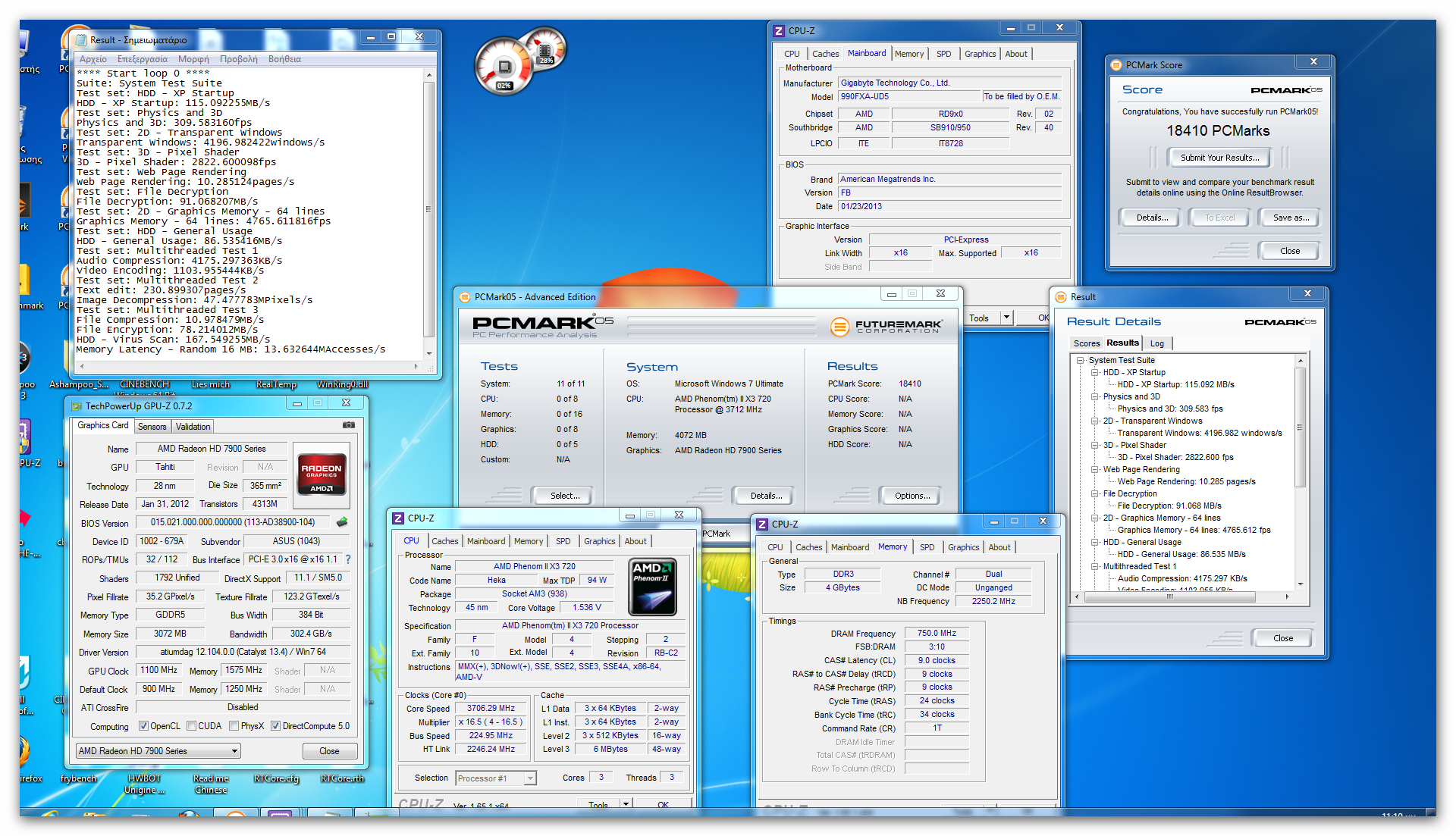1456x836 pixels.
Task: Switch to Log tab in Result Details
Action: (x=1157, y=343)
